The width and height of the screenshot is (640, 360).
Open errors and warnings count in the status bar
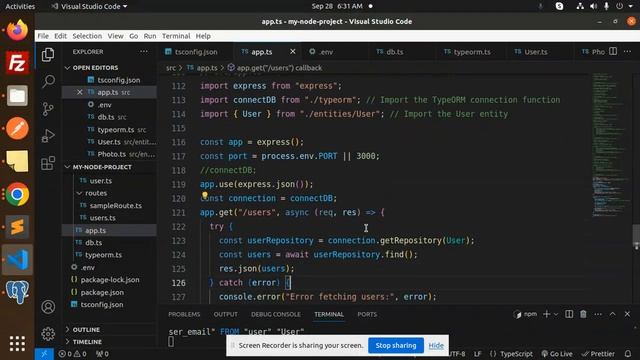72,354
